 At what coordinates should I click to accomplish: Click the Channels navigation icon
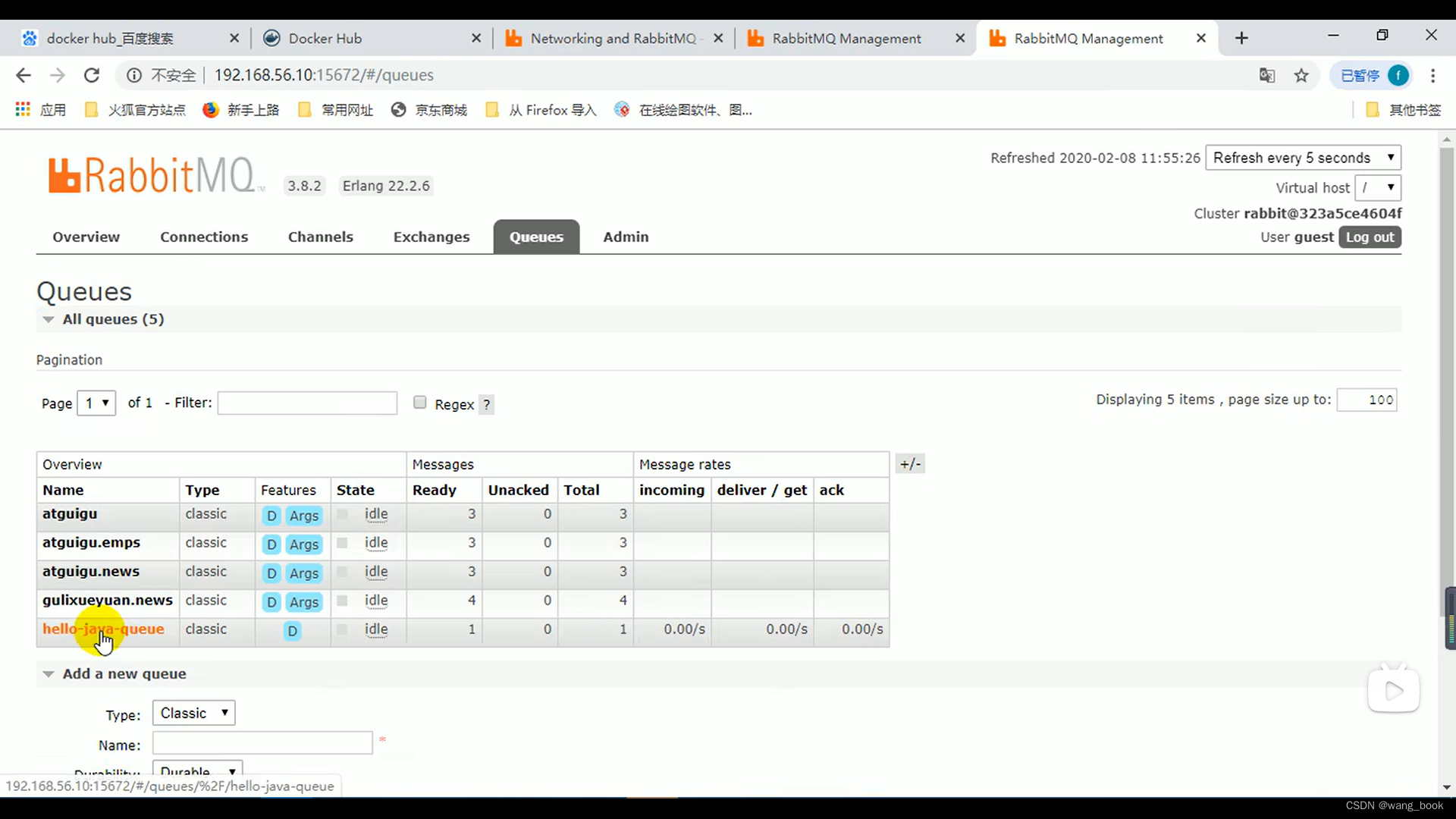coord(320,236)
